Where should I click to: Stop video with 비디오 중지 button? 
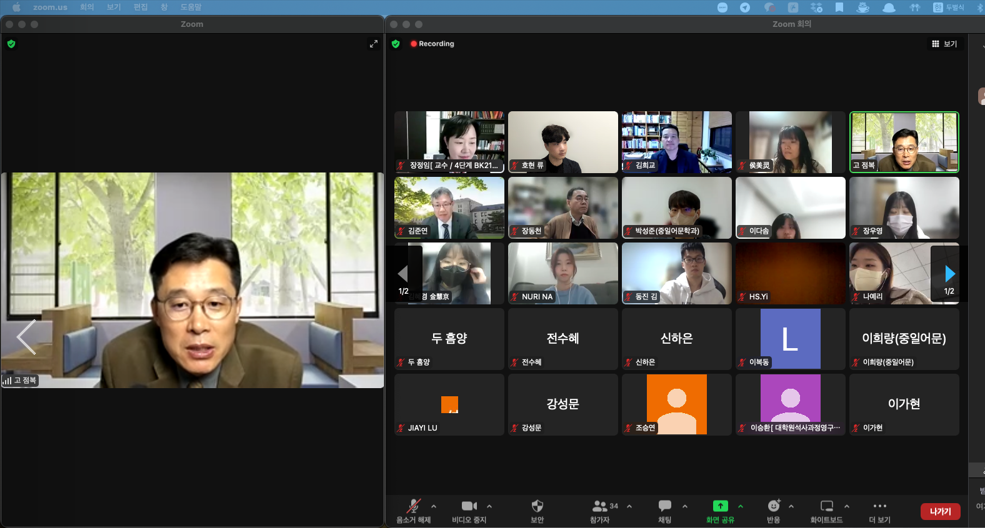468,507
